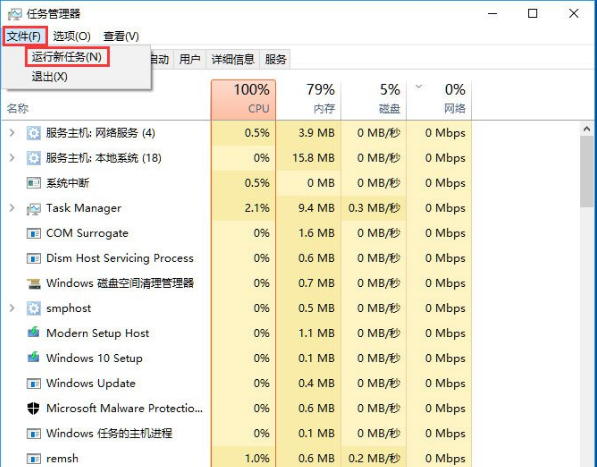The height and width of the screenshot is (467, 597).
Task: Sort by the CPU column header
Action: 243,99
